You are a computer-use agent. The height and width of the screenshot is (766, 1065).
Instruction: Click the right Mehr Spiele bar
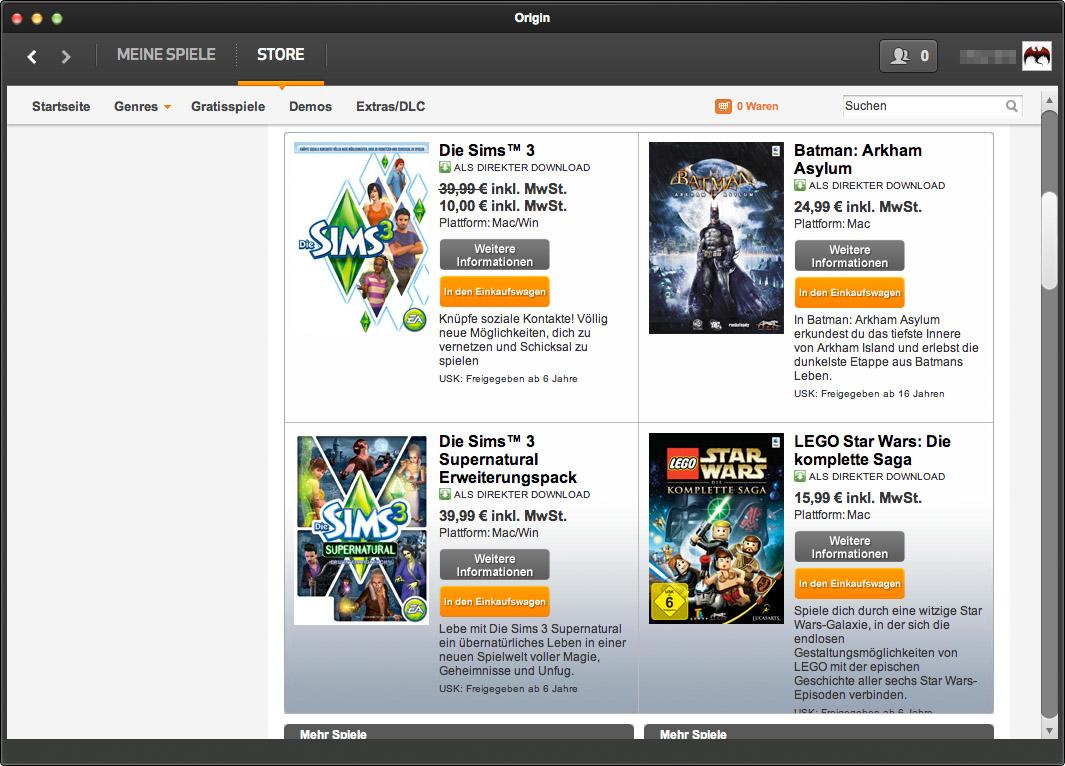[818, 733]
